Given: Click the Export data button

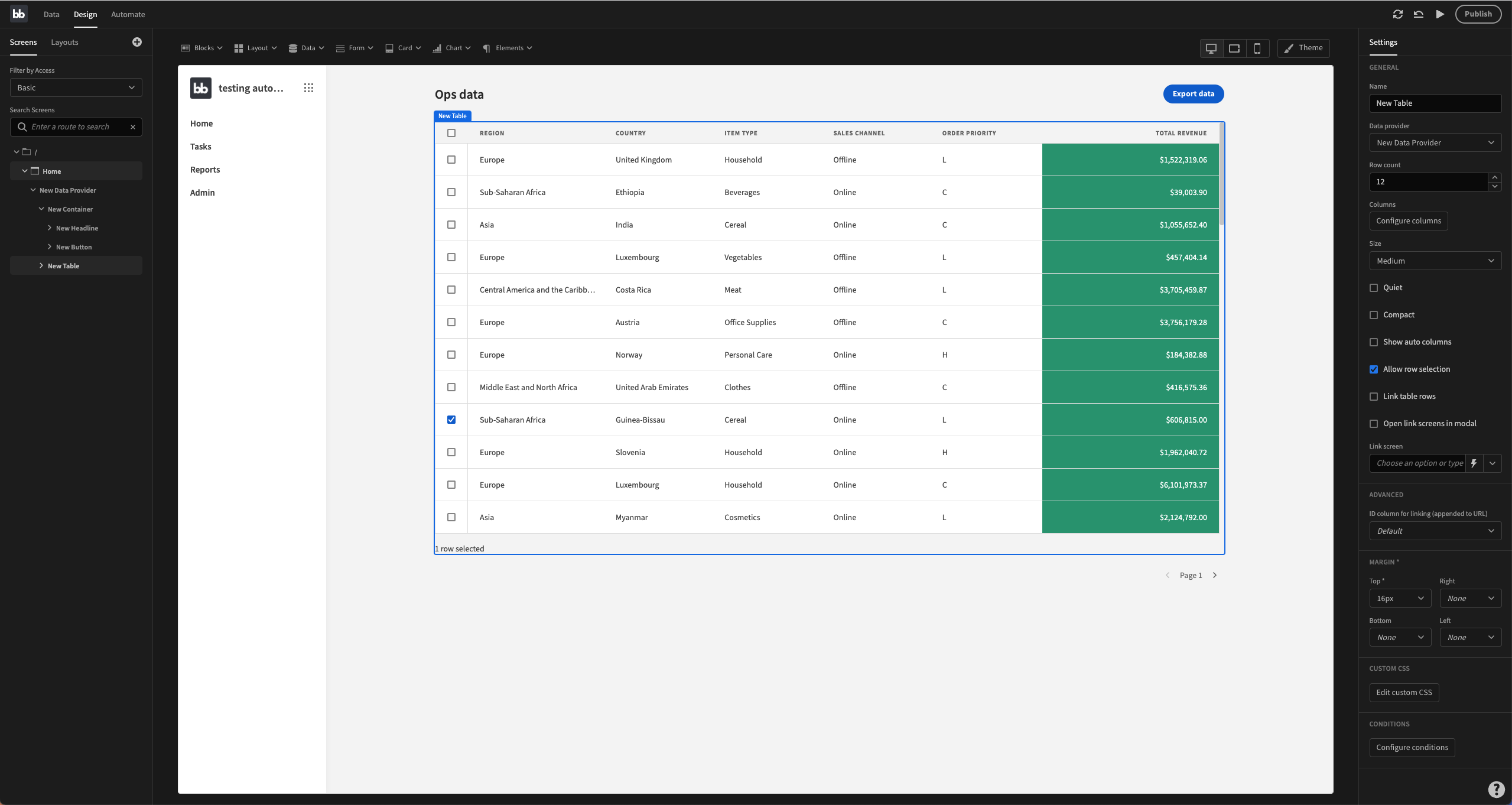Looking at the screenshot, I should pos(1193,94).
